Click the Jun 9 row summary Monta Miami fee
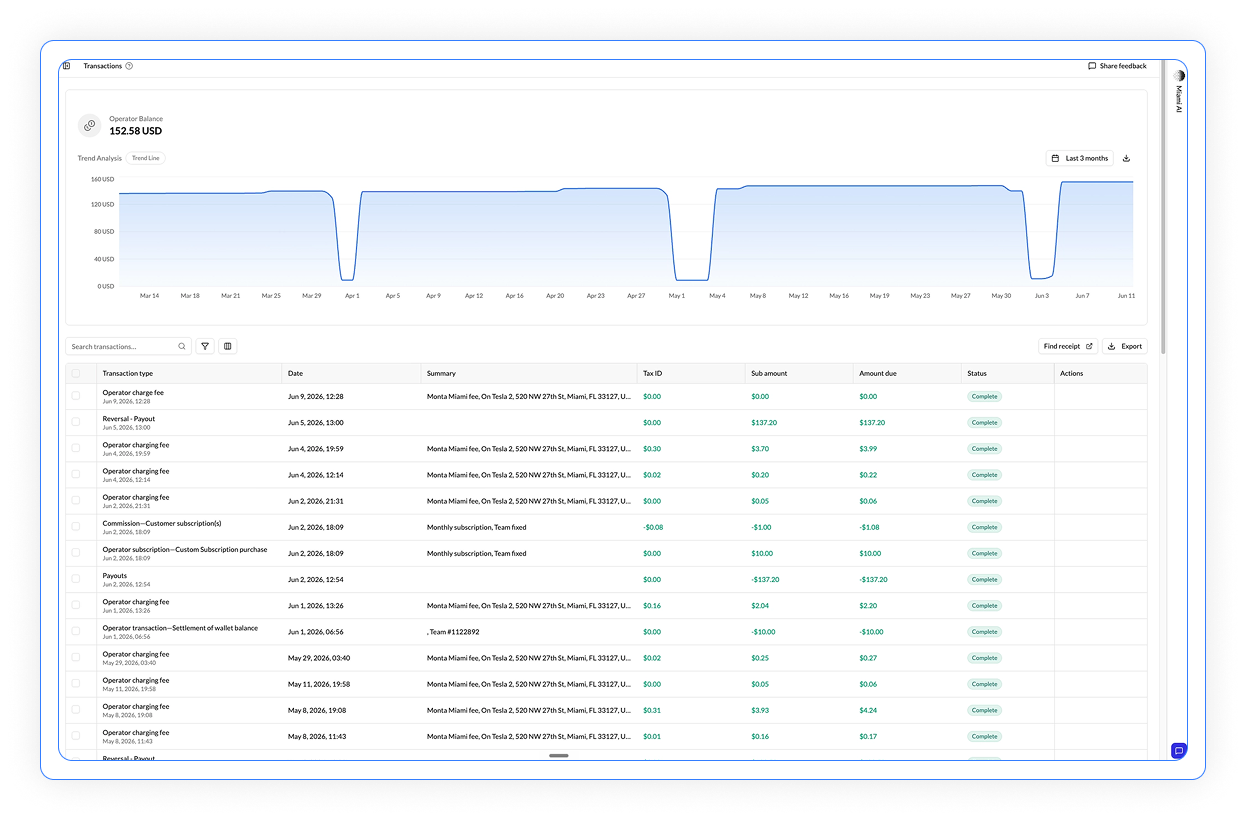 (529, 397)
